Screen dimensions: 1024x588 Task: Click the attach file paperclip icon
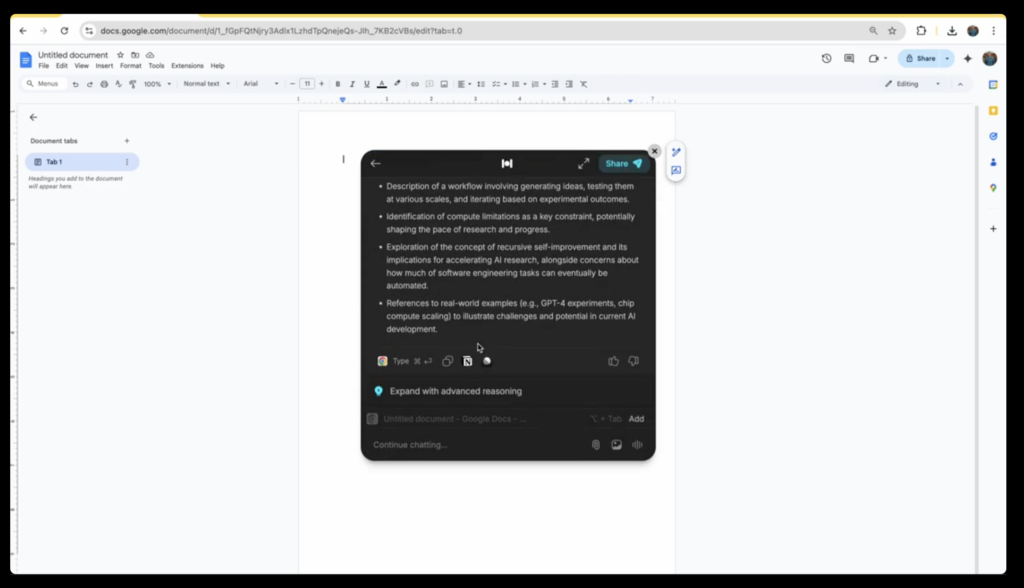(596, 445)
